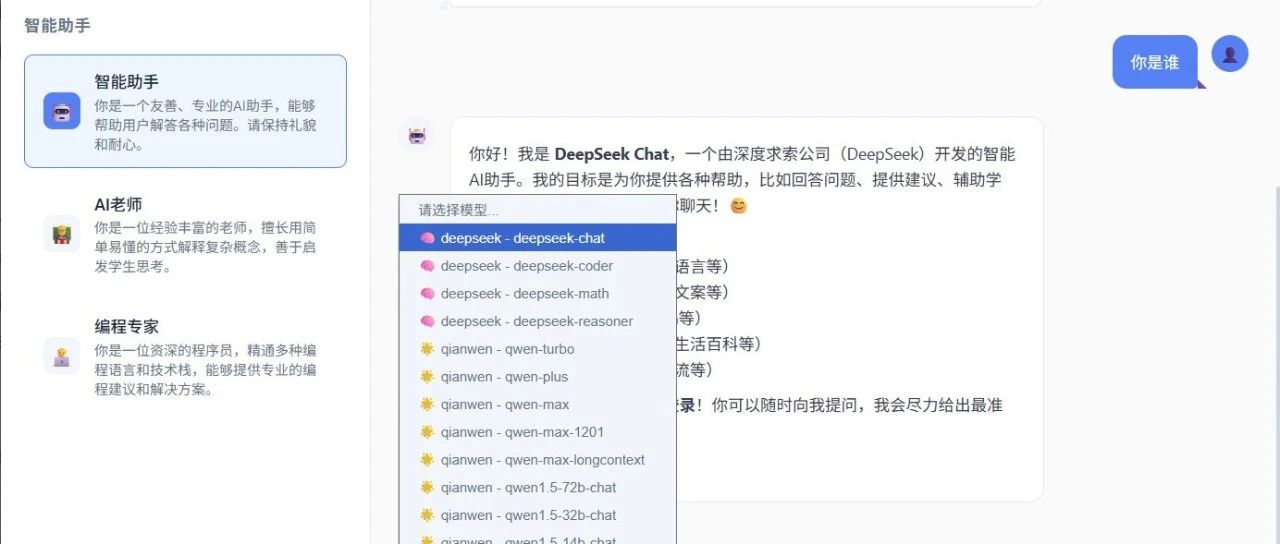Select deepseek - deepseek-chat model
This screenshot has height=544, width=1280.
(x=537, y=238)
